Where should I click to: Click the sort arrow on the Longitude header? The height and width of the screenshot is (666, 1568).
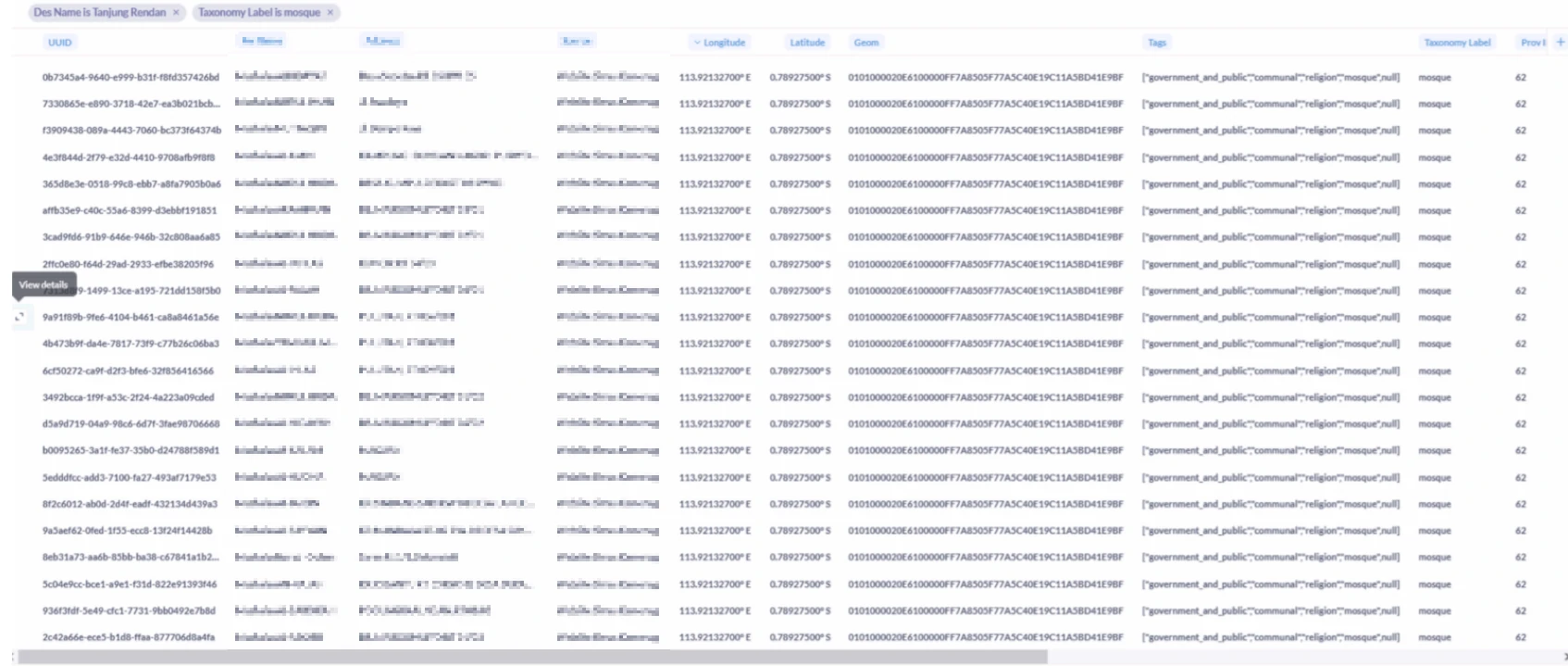(697, 43)
